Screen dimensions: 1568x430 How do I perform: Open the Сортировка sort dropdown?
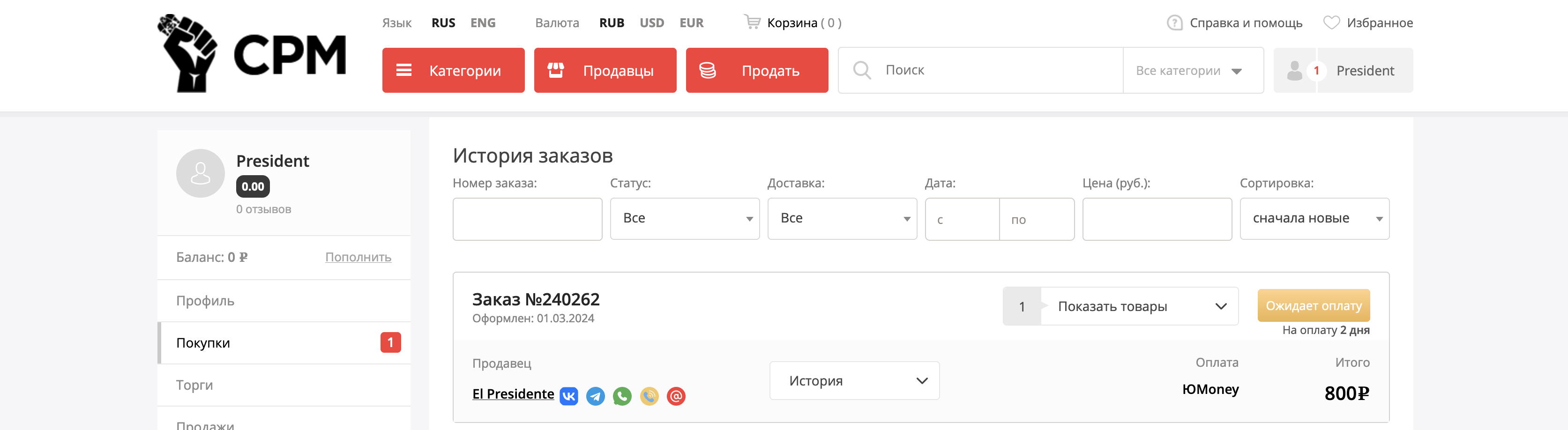click(1314, 218)
